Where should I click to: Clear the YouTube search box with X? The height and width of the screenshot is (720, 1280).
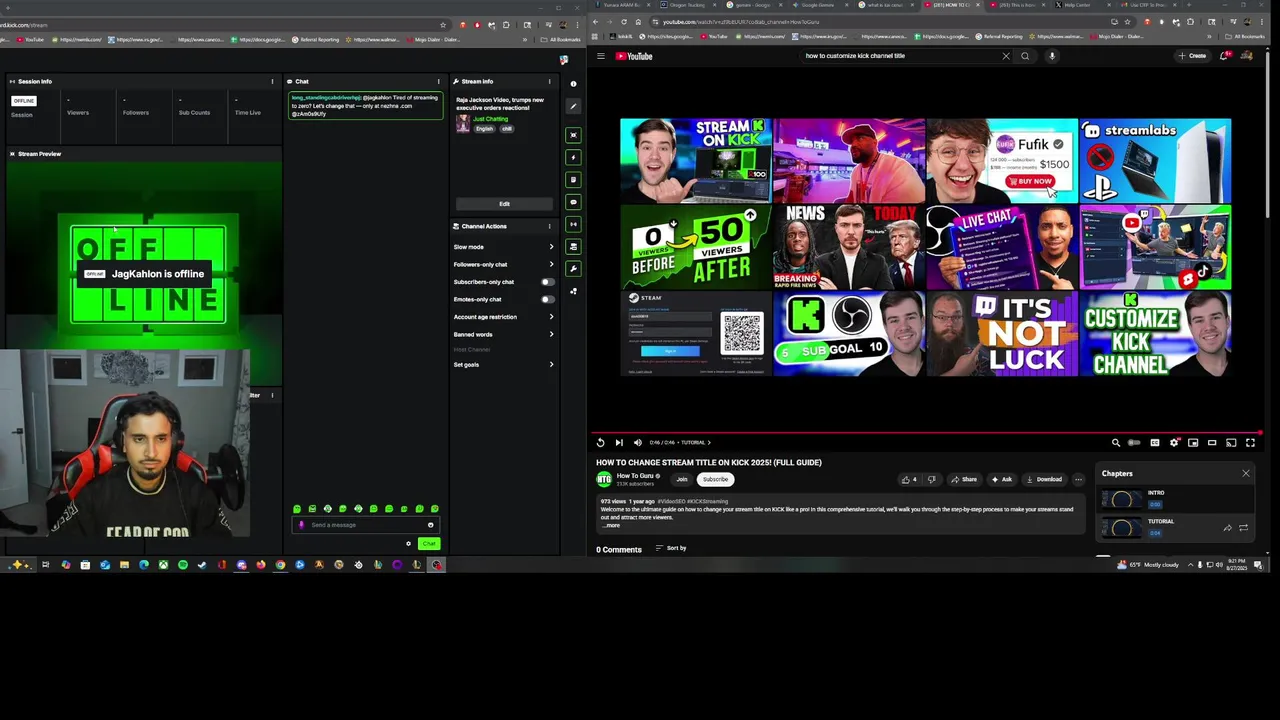1006,56
